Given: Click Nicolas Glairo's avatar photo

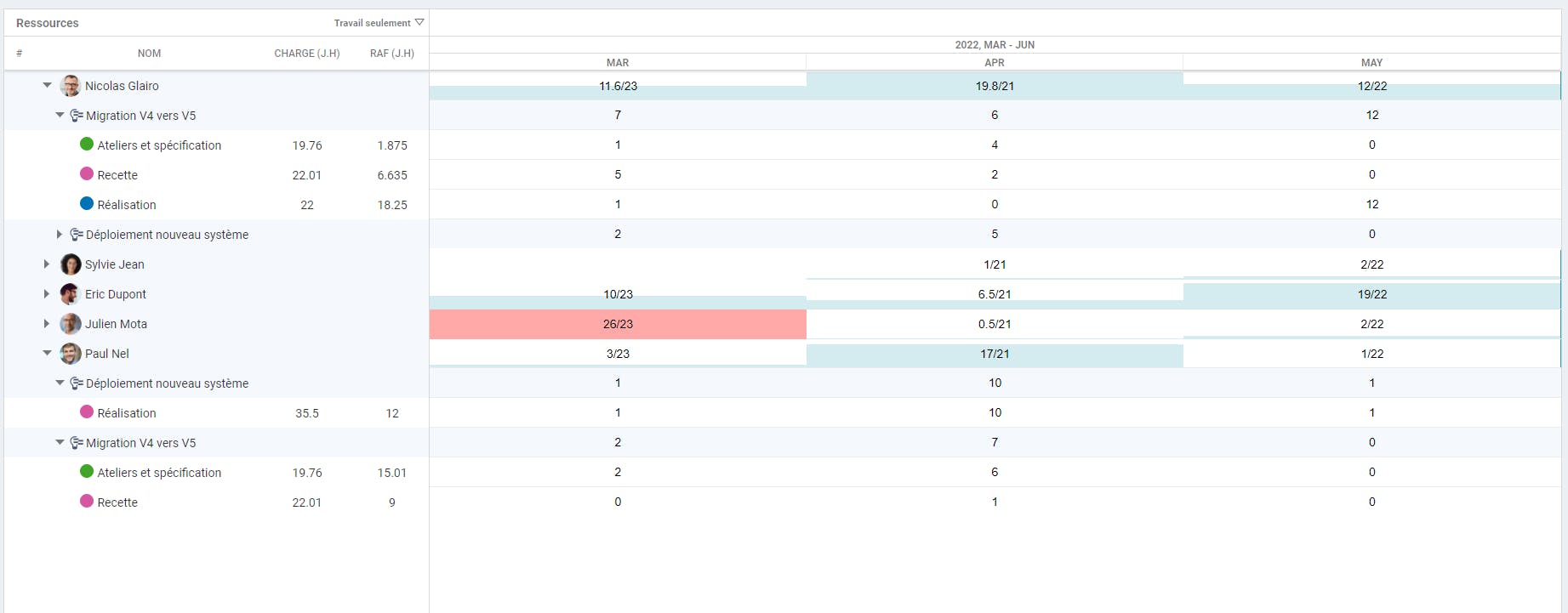Looking at the screenshot, I should click(71, 86).
